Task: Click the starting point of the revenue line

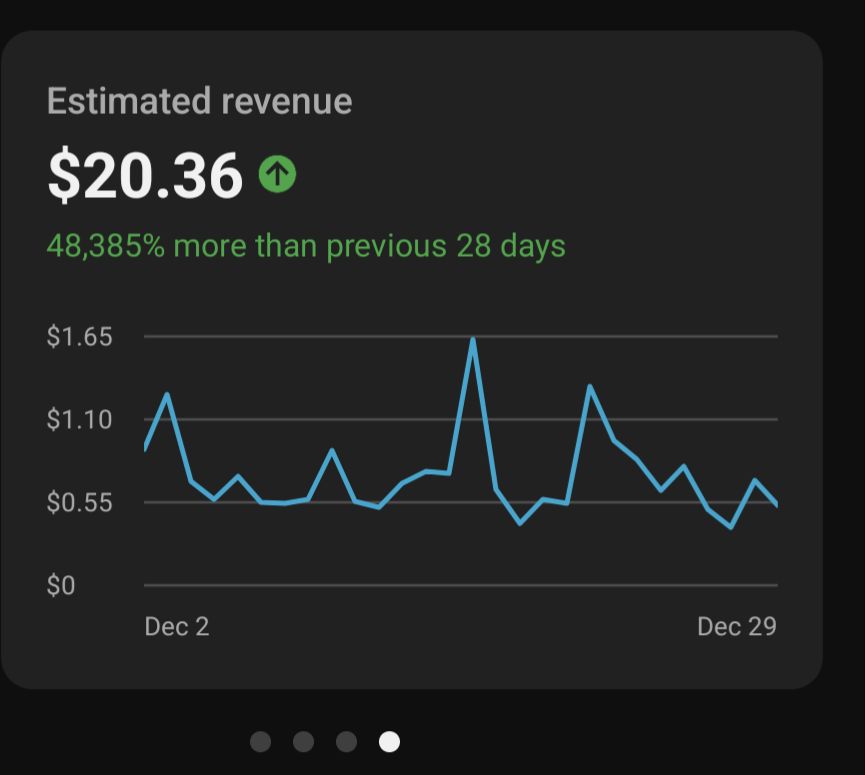Action: coord(146,449)
